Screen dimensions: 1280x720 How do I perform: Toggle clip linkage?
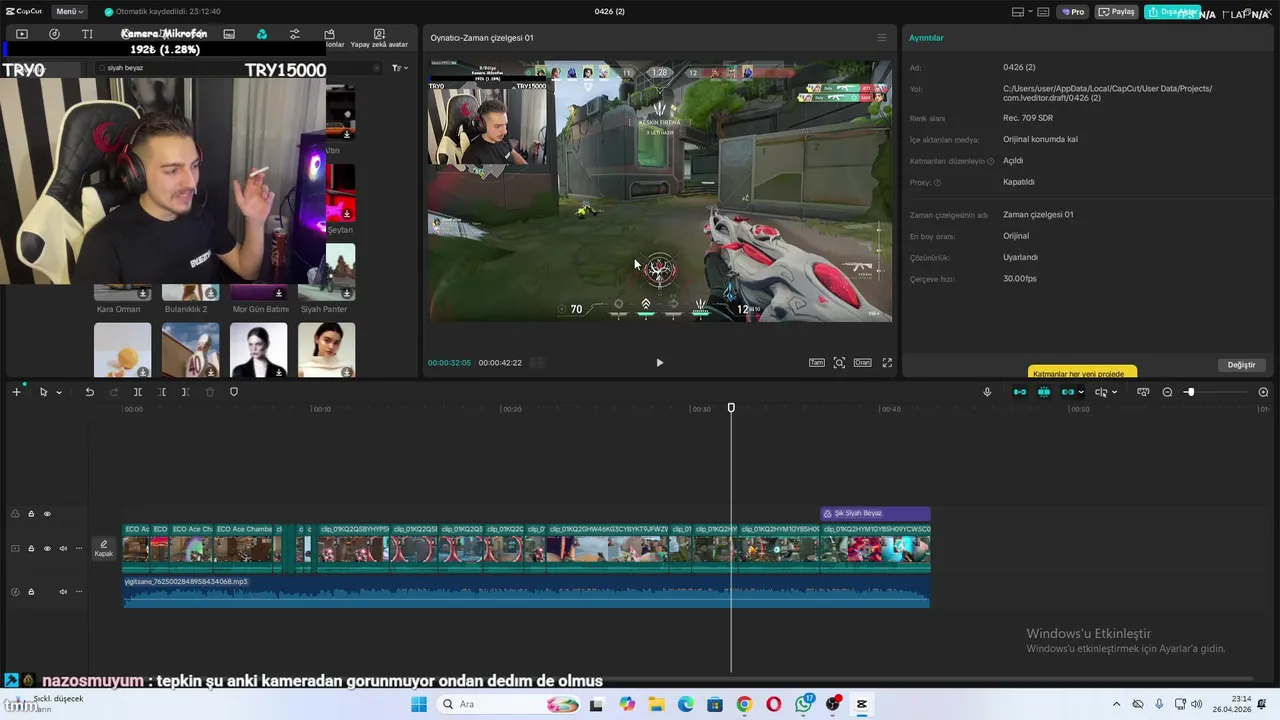1068,392
